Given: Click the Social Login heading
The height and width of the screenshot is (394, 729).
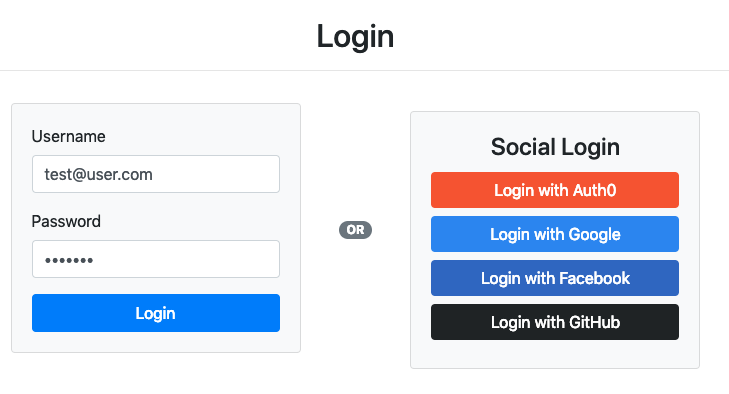Looking at the screenshot, I should point(555,147).
